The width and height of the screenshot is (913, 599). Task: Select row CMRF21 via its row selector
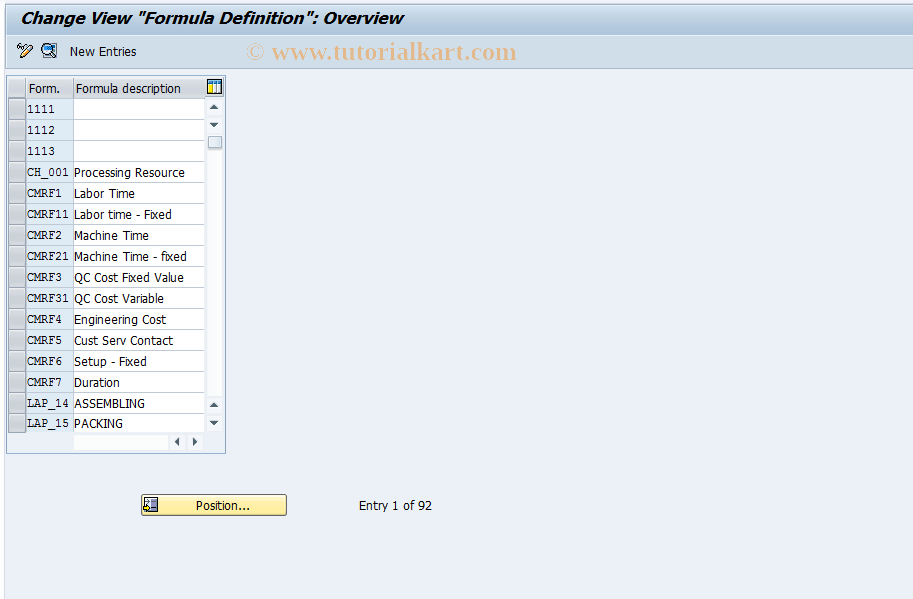point(17,256)
